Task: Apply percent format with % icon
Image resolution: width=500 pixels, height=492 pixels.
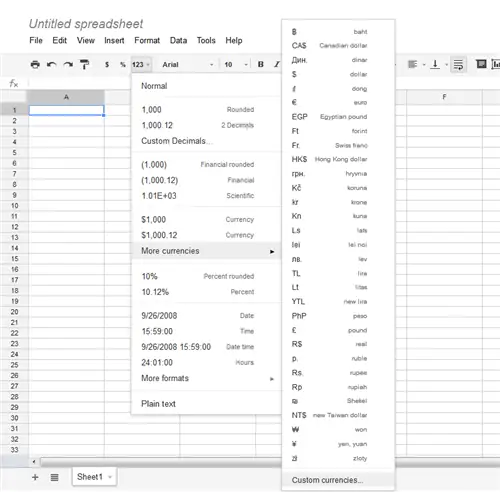Action: tap(123, 64)
